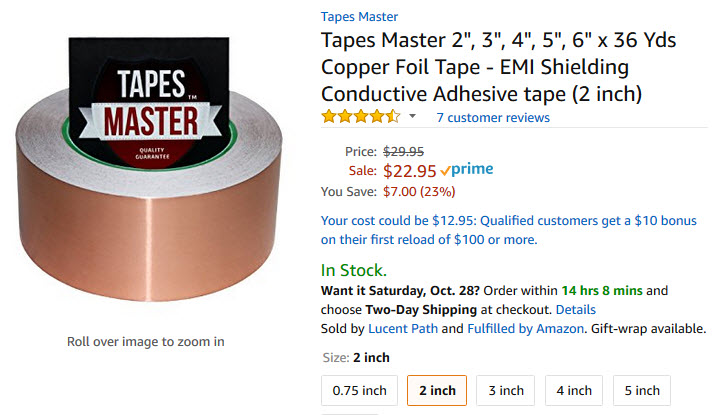Click the star rating icons
Screen dimensions: 727x415
(x=361, y=116)
